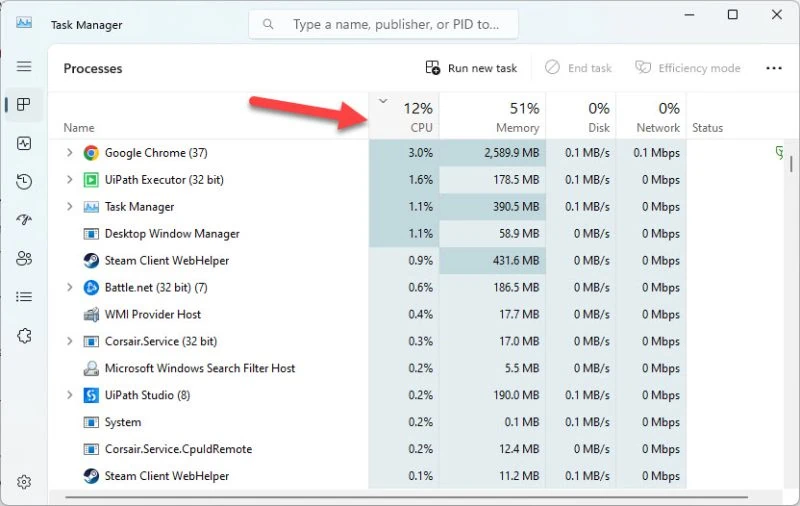Click the Corsair.Service.CpuIdRemote icon
The height and width of the screenshot is (506, 800).
click(x=91, y=449)
